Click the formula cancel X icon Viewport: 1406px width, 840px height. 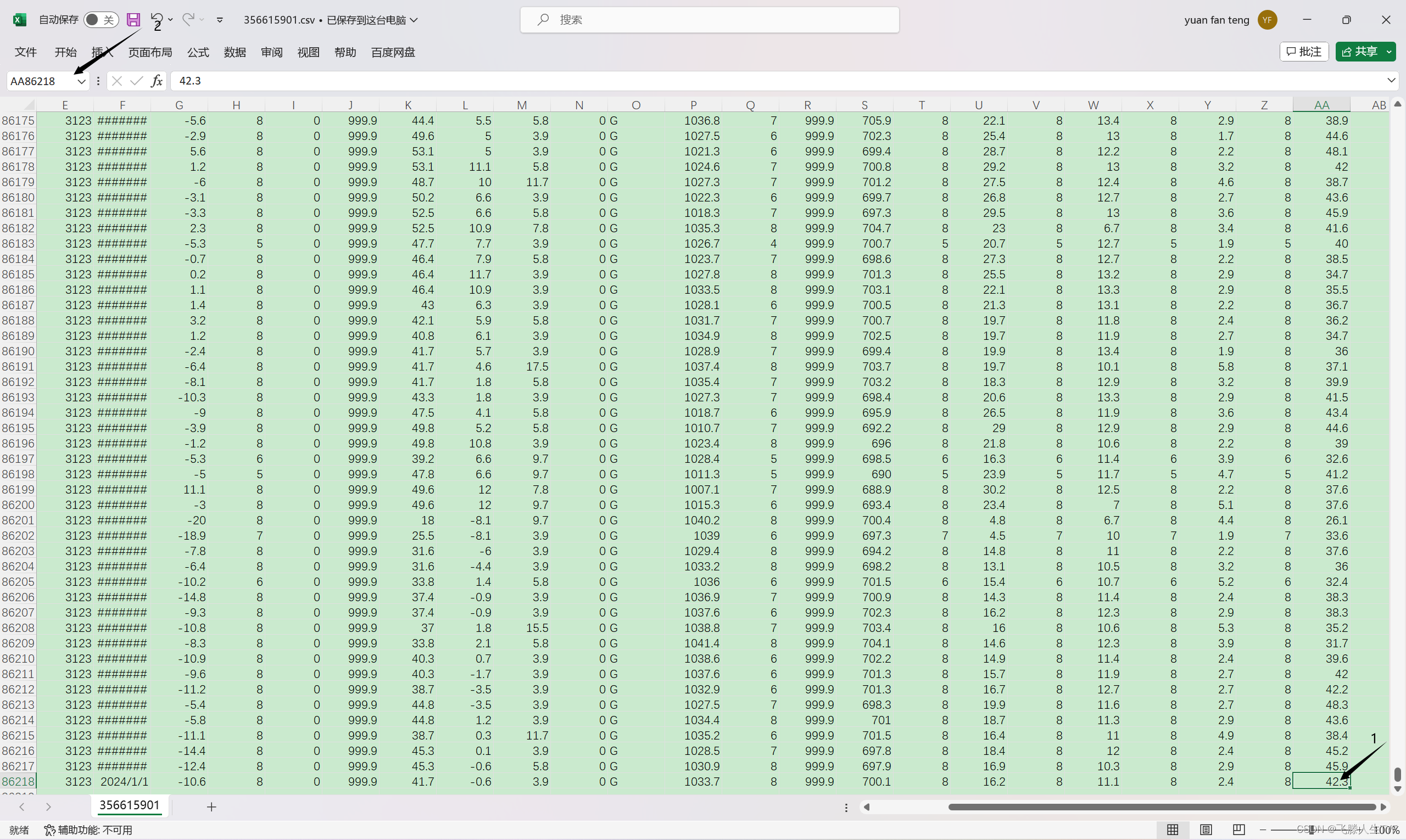click(x=117, y=81)
